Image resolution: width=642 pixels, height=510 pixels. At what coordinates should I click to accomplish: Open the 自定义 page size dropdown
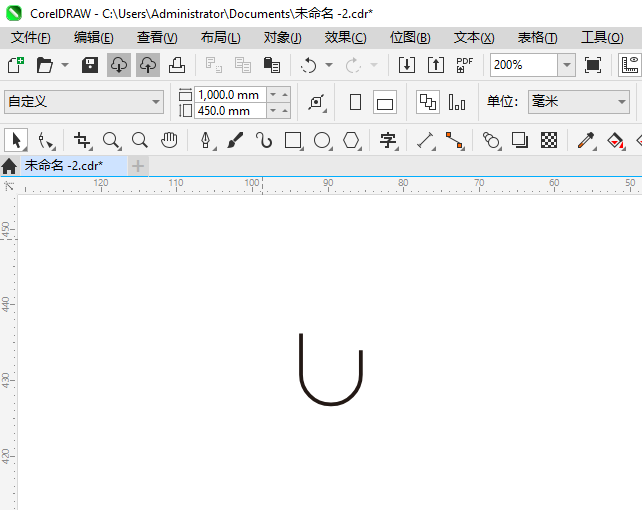tap(84, 102)
